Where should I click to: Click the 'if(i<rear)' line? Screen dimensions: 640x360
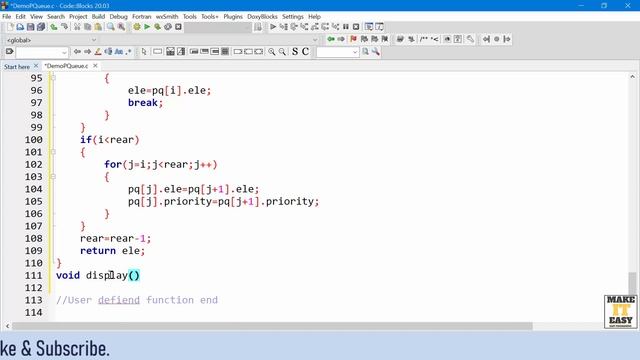pyautogui.click(x=110, y=140)
